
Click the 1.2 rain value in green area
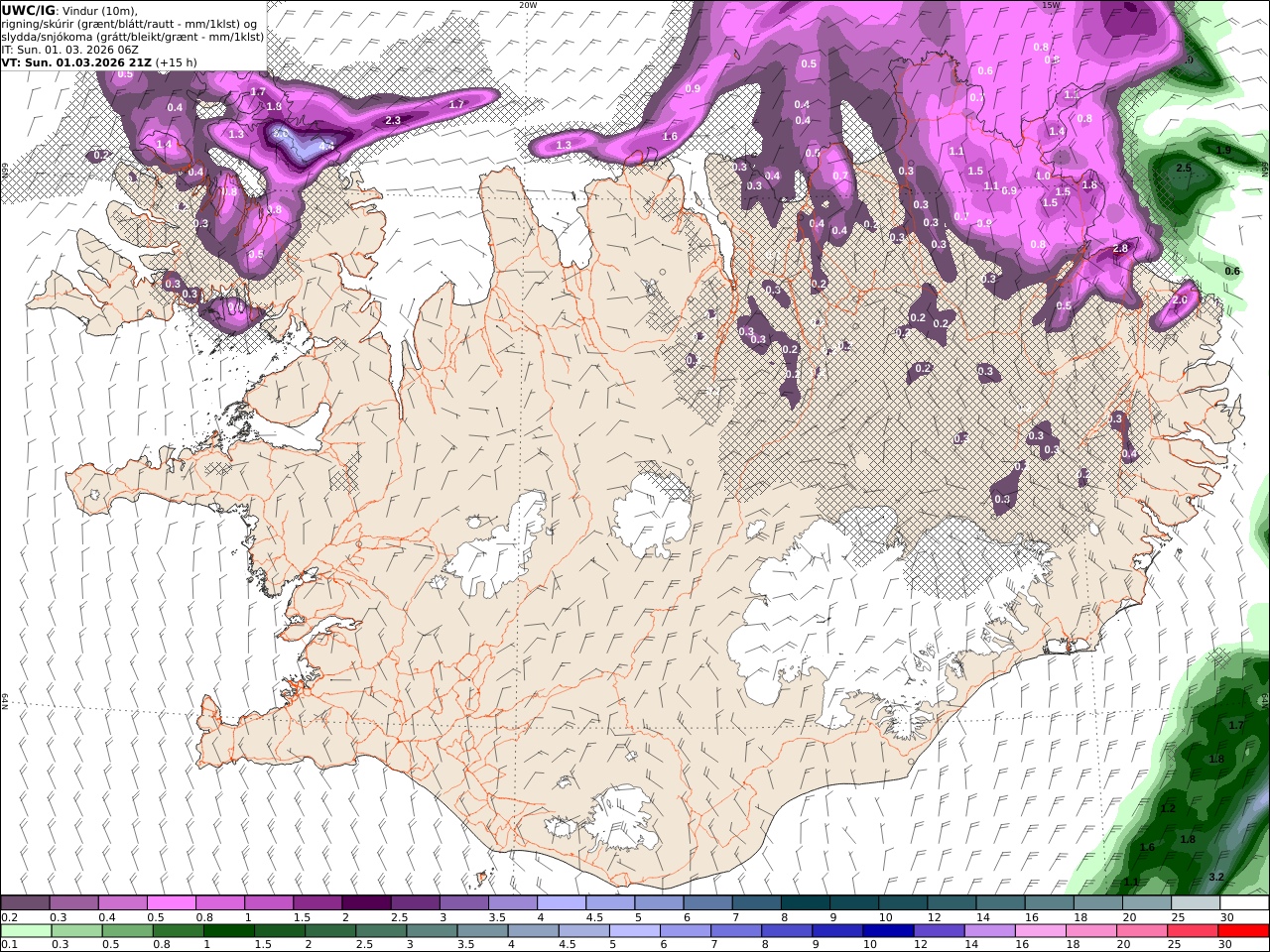(x=1168, y=809)
